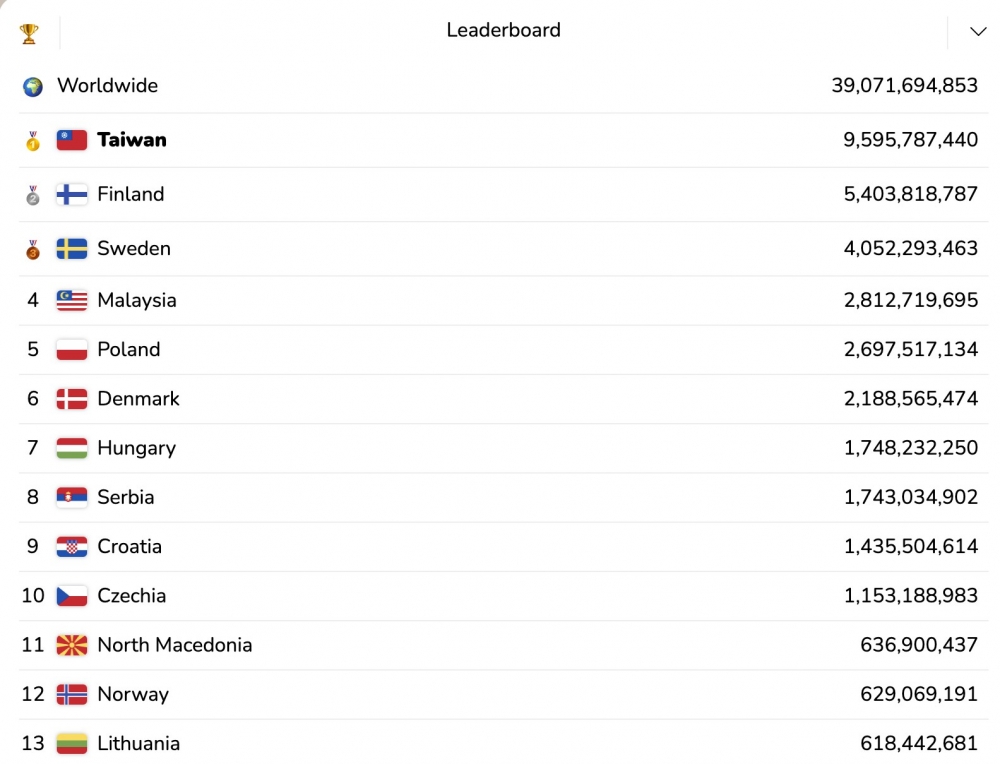Click the bronze medal icon beside Sweden

[x=33, y=249]
